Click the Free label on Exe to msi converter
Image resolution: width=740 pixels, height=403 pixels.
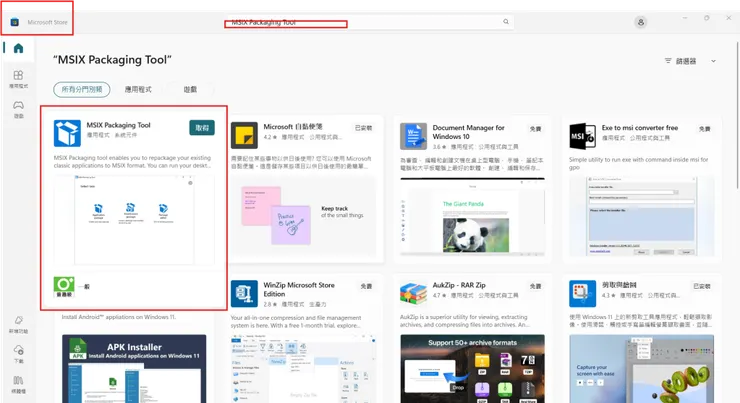(705, 128)
